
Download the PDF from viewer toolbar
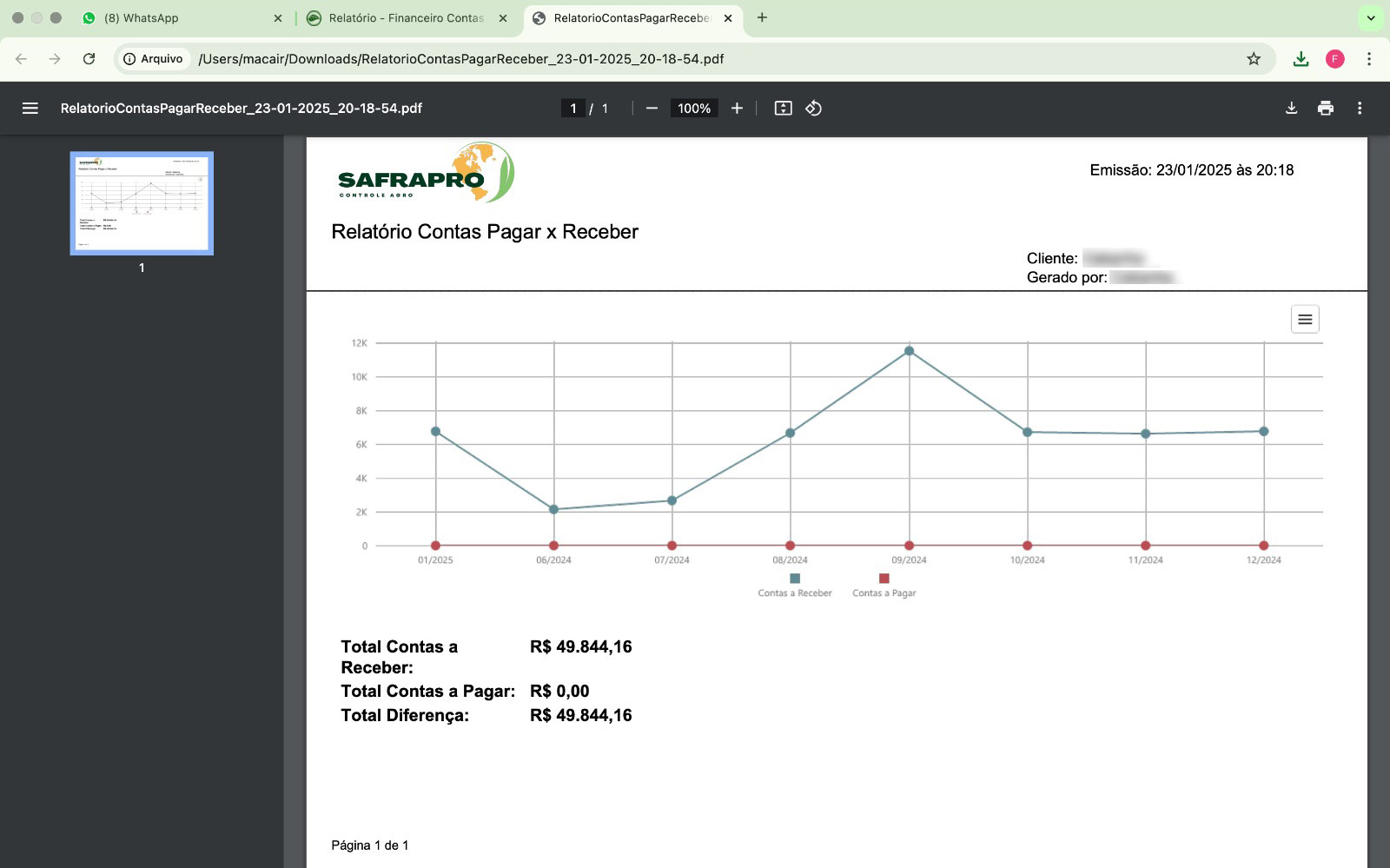1291,109
